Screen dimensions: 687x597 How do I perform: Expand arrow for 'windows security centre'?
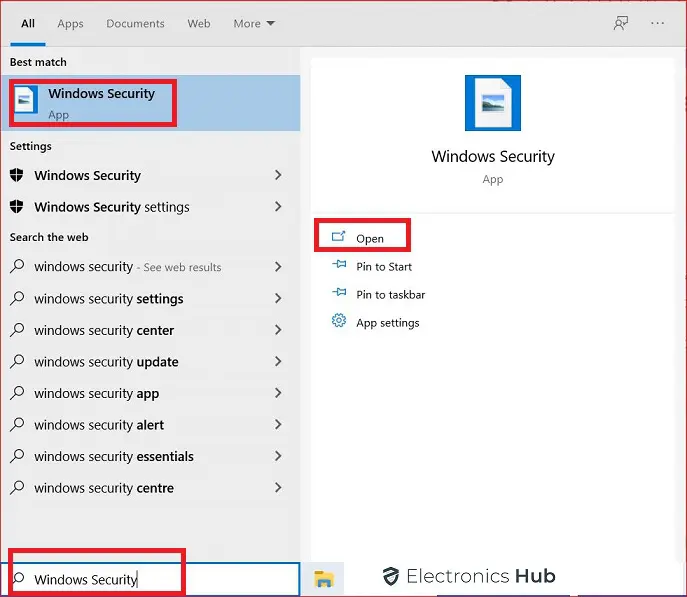(x=278, y=487)
